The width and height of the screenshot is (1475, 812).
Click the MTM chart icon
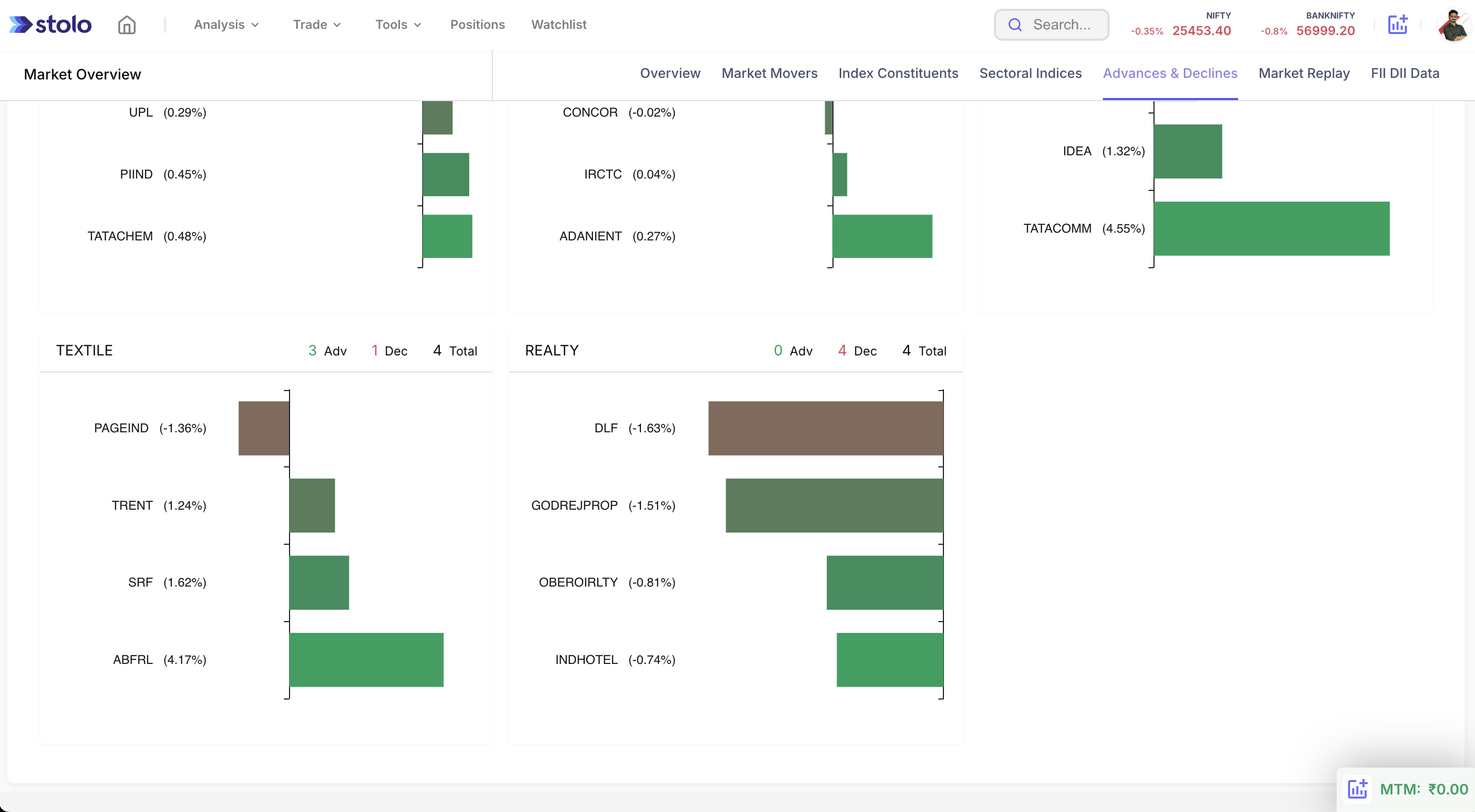click(x=1357, y=789)
